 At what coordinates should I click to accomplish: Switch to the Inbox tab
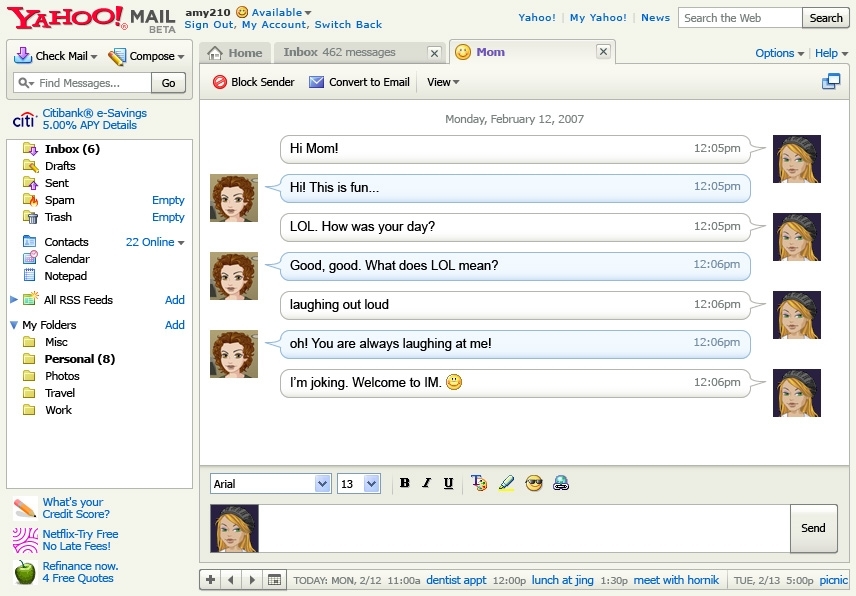339,53
